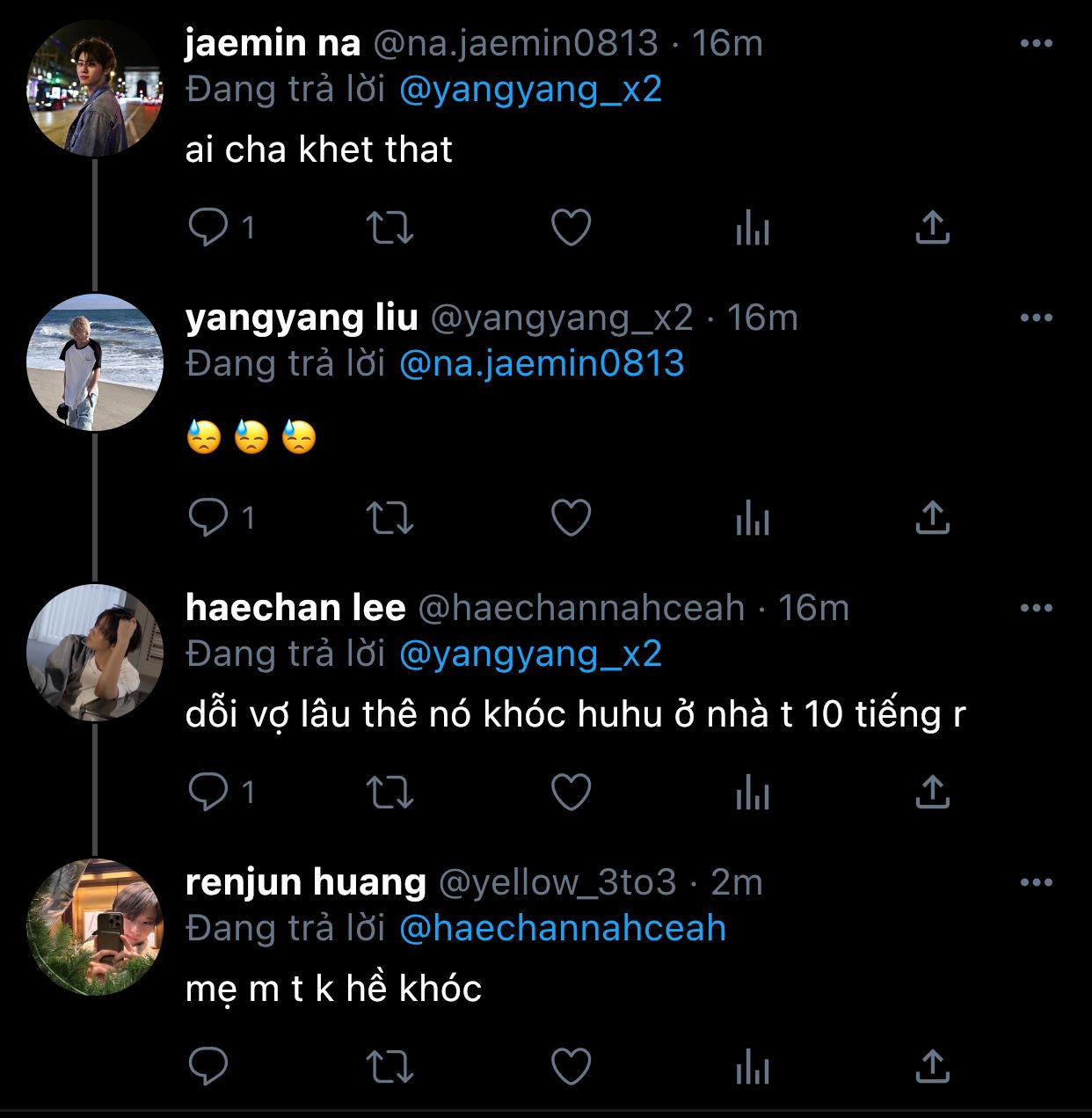The width and height of the screenshot is (1092, 1118).
Task: Reply to haechan lee's tweet
Action: 209,793
